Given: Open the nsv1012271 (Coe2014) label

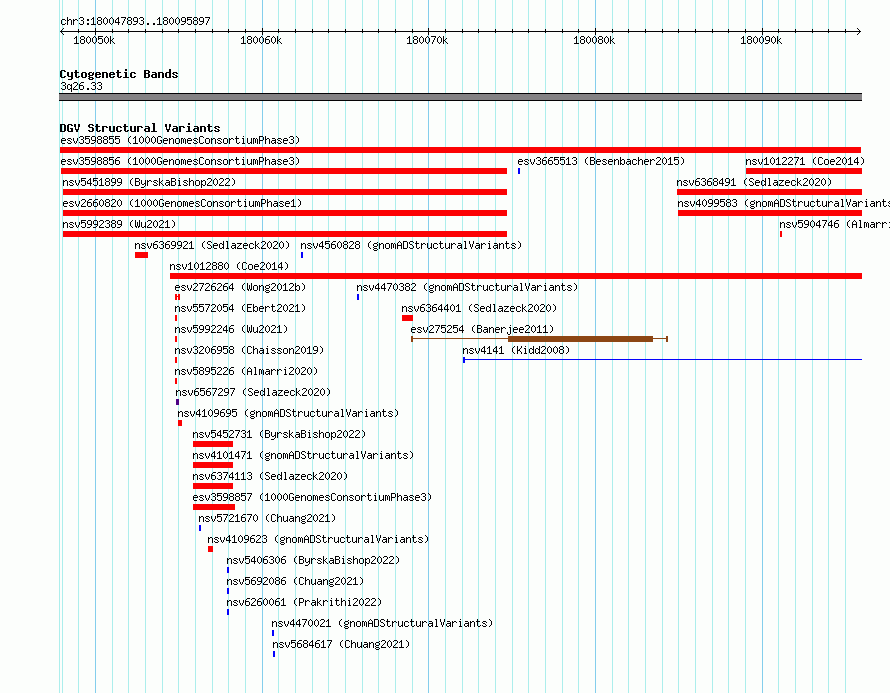Looking at the screenshot, I should coord(805,161).
